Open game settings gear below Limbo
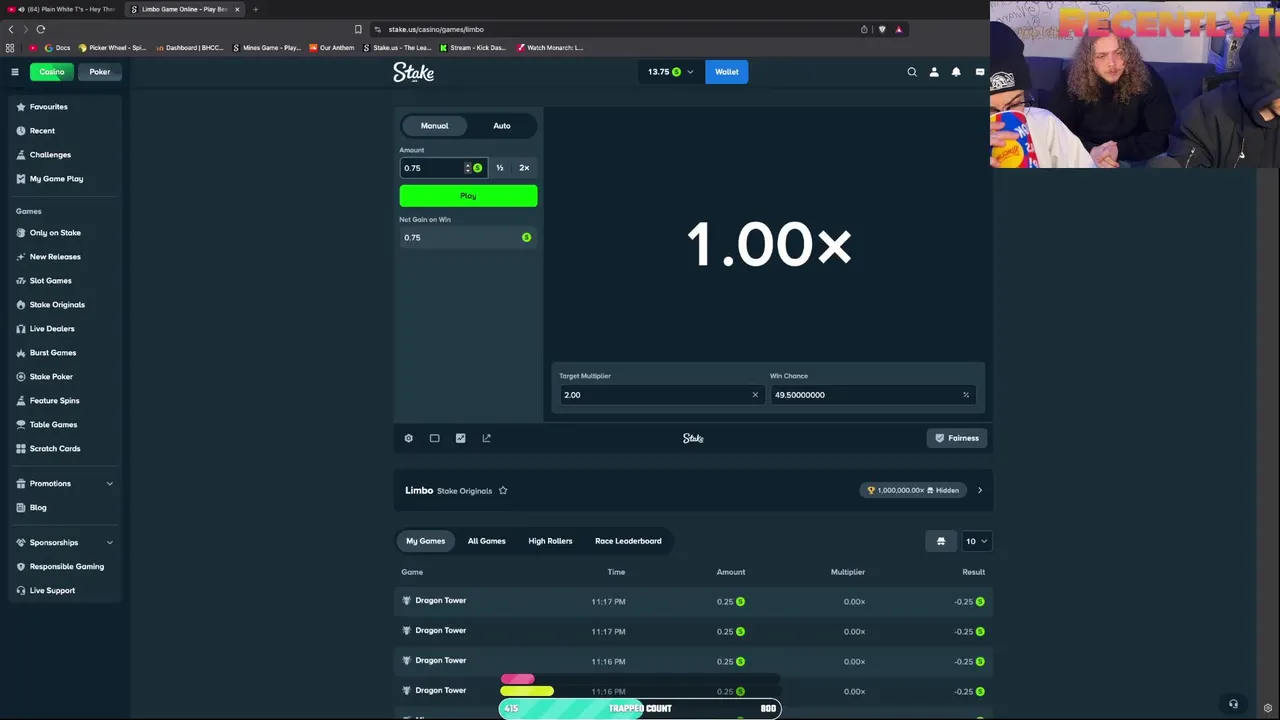Screen dimensions: 1280x720 coord(408,438)
